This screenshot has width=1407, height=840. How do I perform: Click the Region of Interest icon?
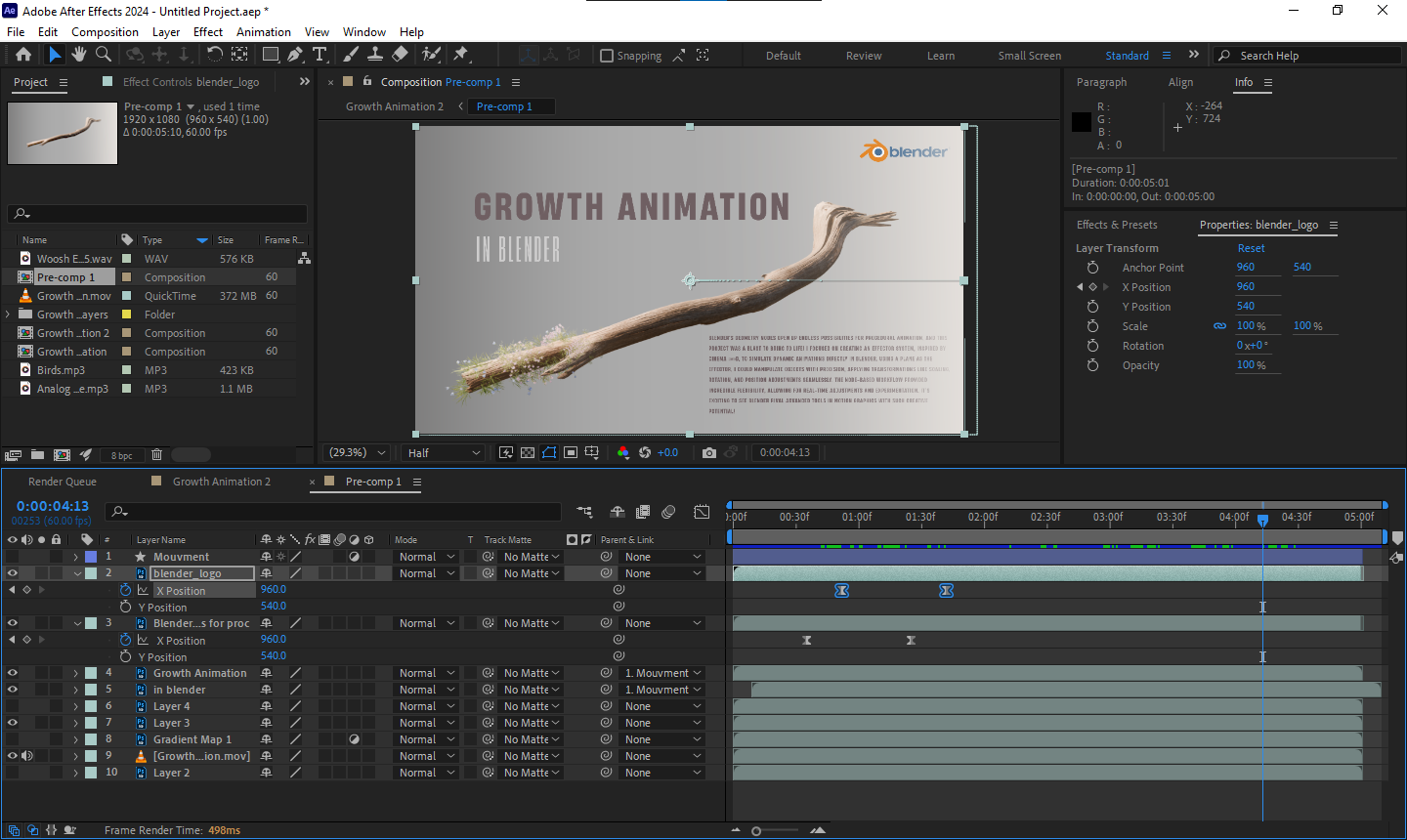(x=571, y=452)
